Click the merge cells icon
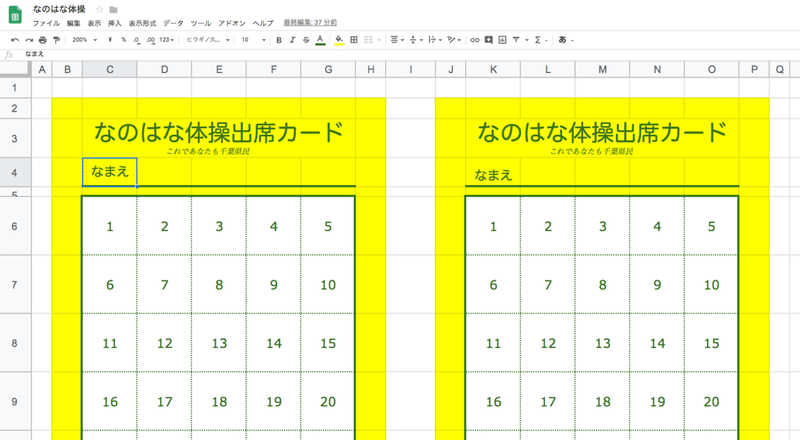Viewport: 800px width, 440px height. tap(368, 40)
